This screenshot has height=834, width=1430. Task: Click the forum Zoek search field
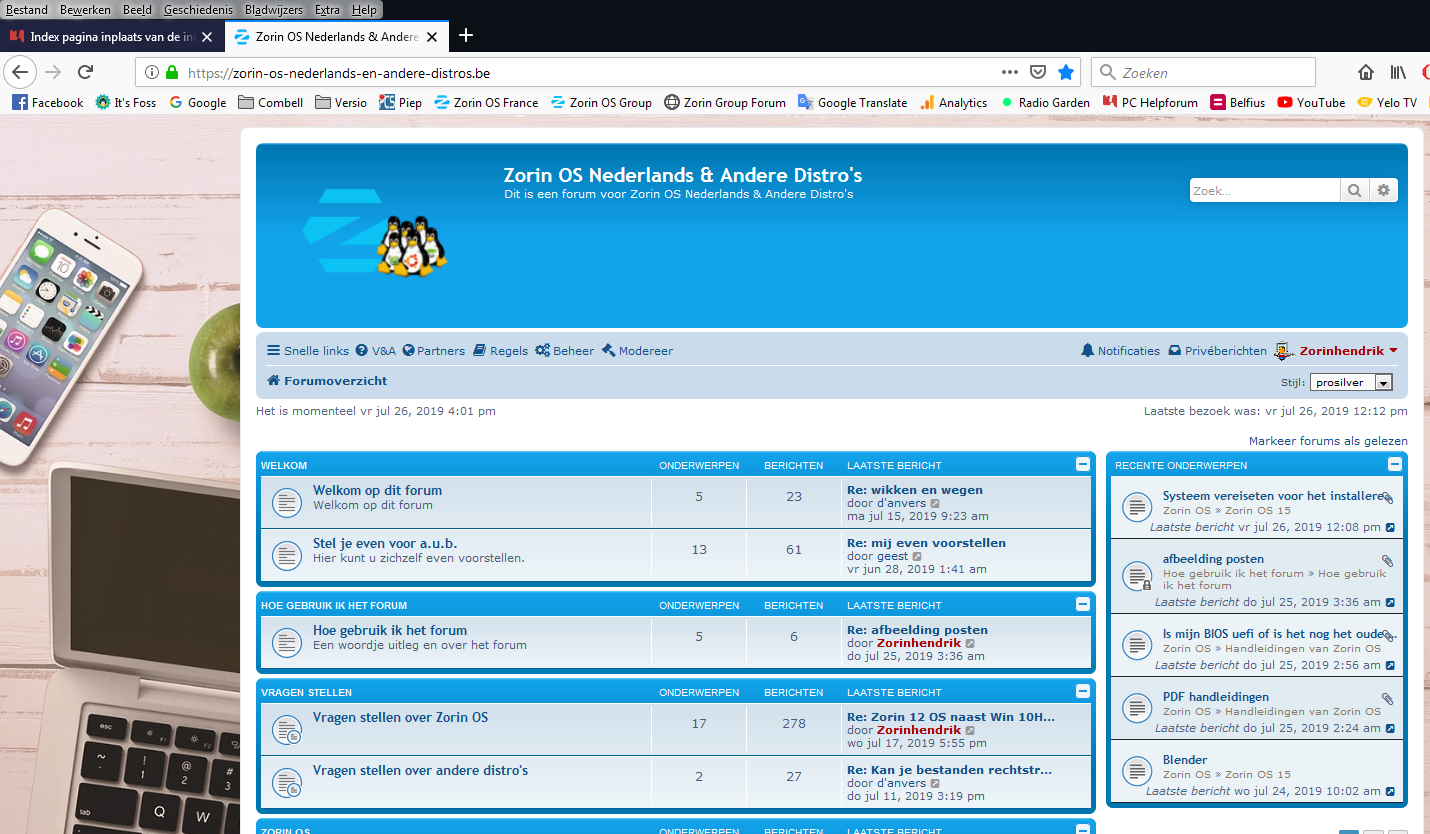pyautogui.click(x=1265, y=190)
